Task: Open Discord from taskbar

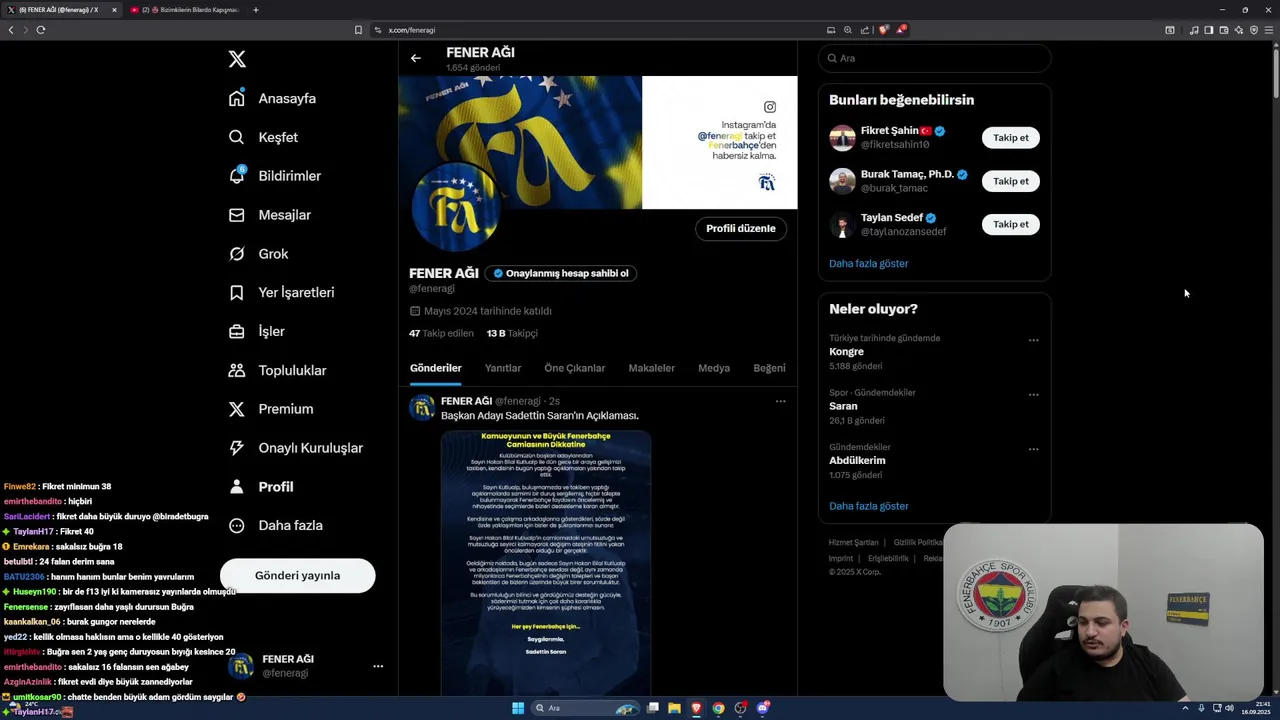Action: [762, 708]
